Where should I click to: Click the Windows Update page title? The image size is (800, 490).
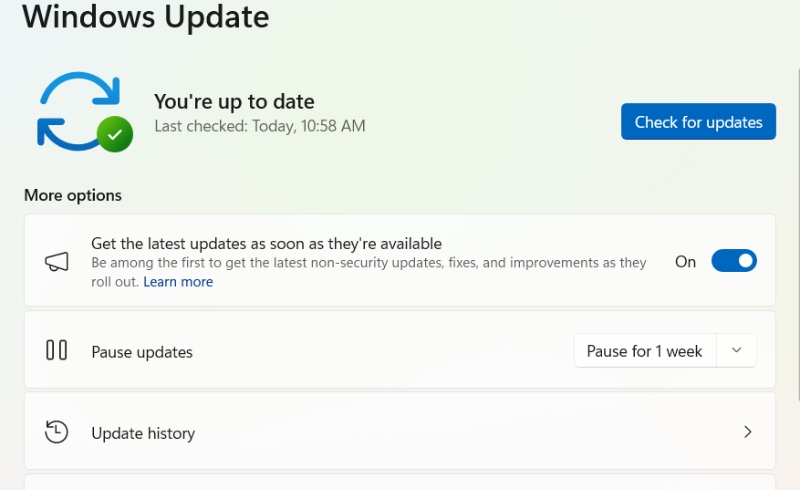145,16
